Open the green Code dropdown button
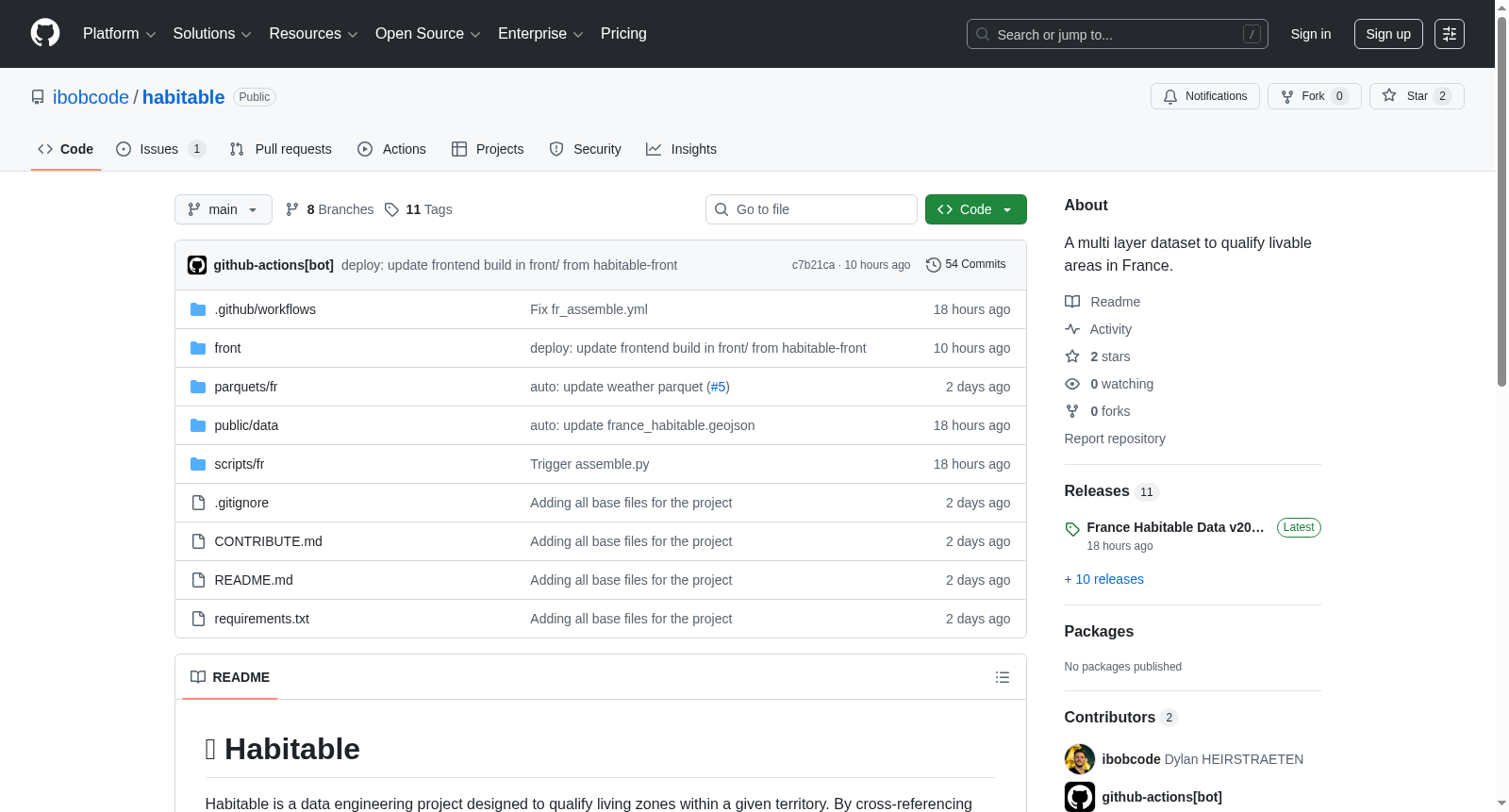The image size is (1509, 812). pos(976,209)
